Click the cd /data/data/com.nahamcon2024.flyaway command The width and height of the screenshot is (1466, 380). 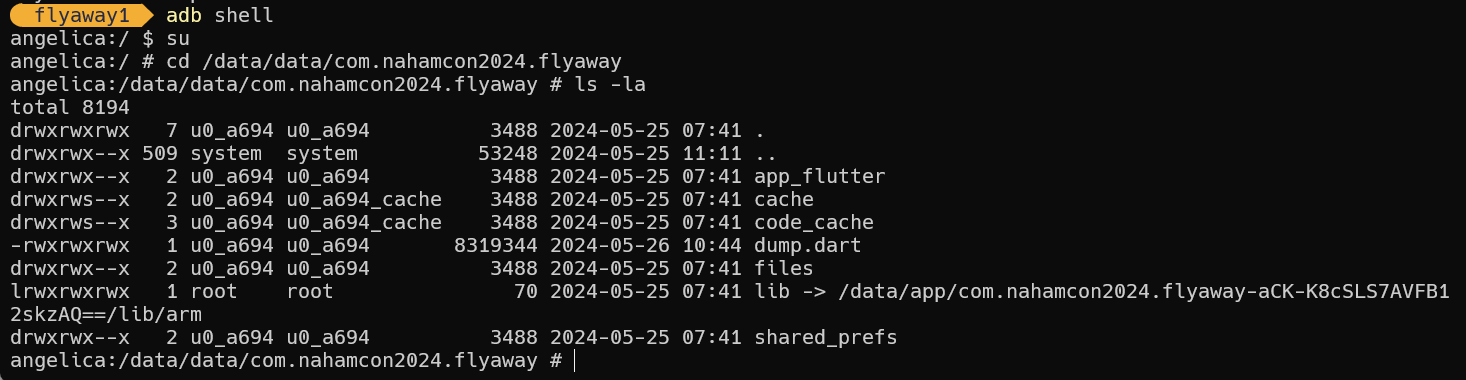[394, 62]
